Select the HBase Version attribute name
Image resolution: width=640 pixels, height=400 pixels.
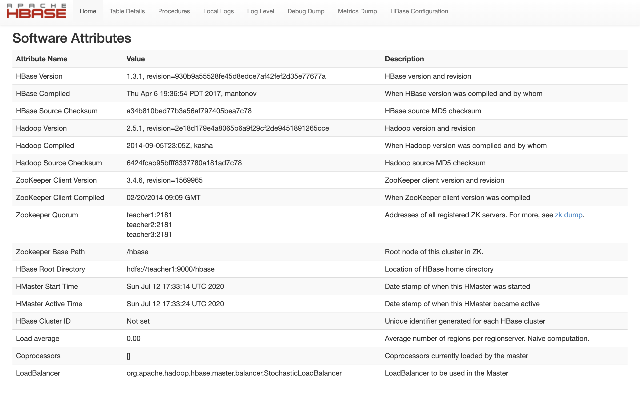[39, 76]
